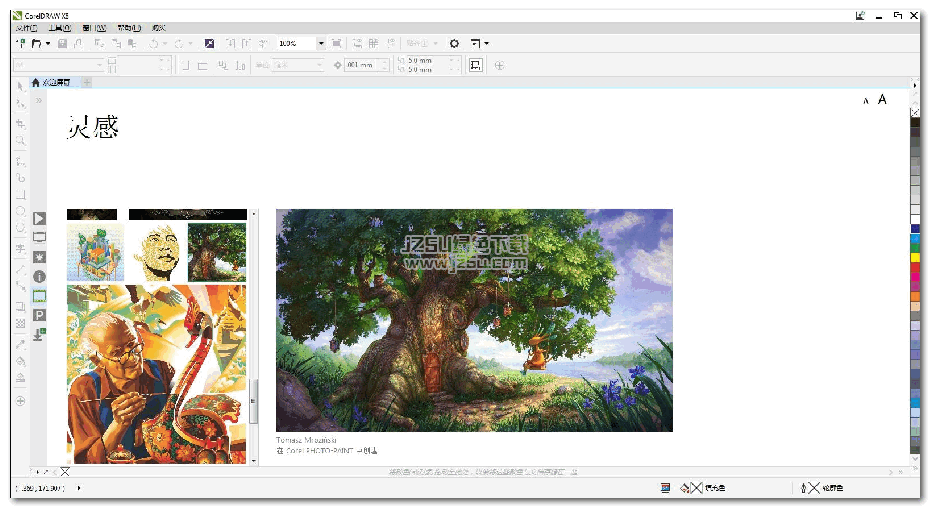This screenshot has width=931, height=509.
Task: Open the fourth (Help) menu
Action: (129, 28)
